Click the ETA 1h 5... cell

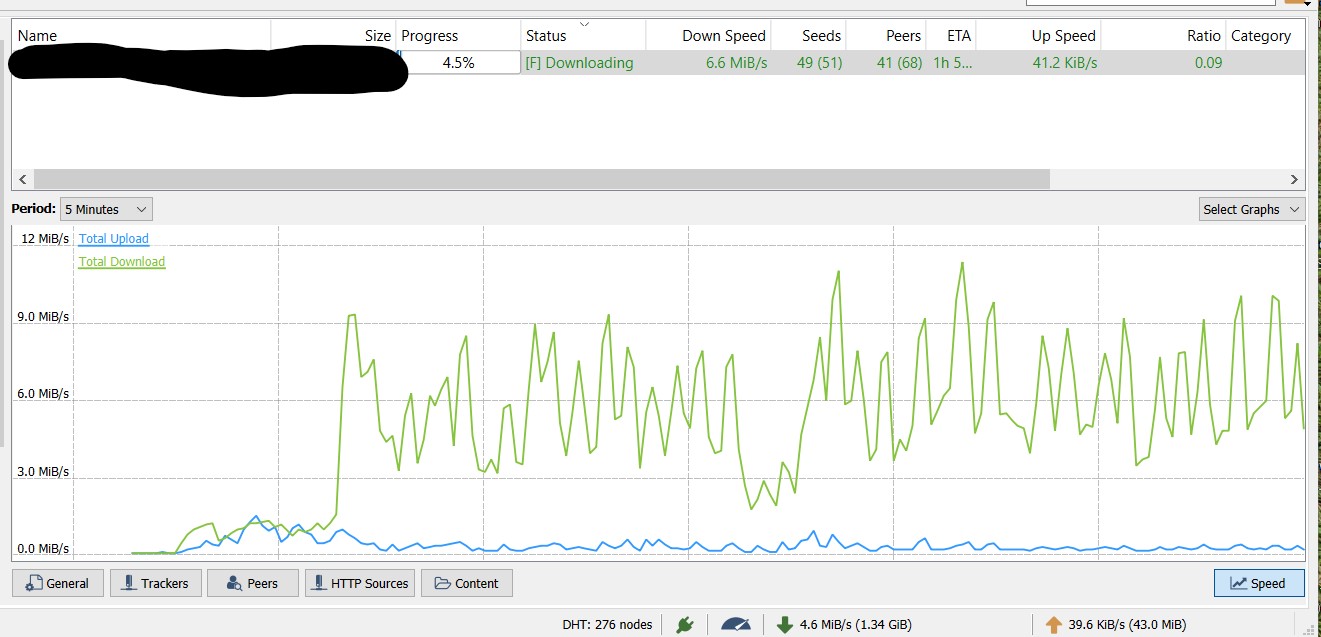(952, 63)
